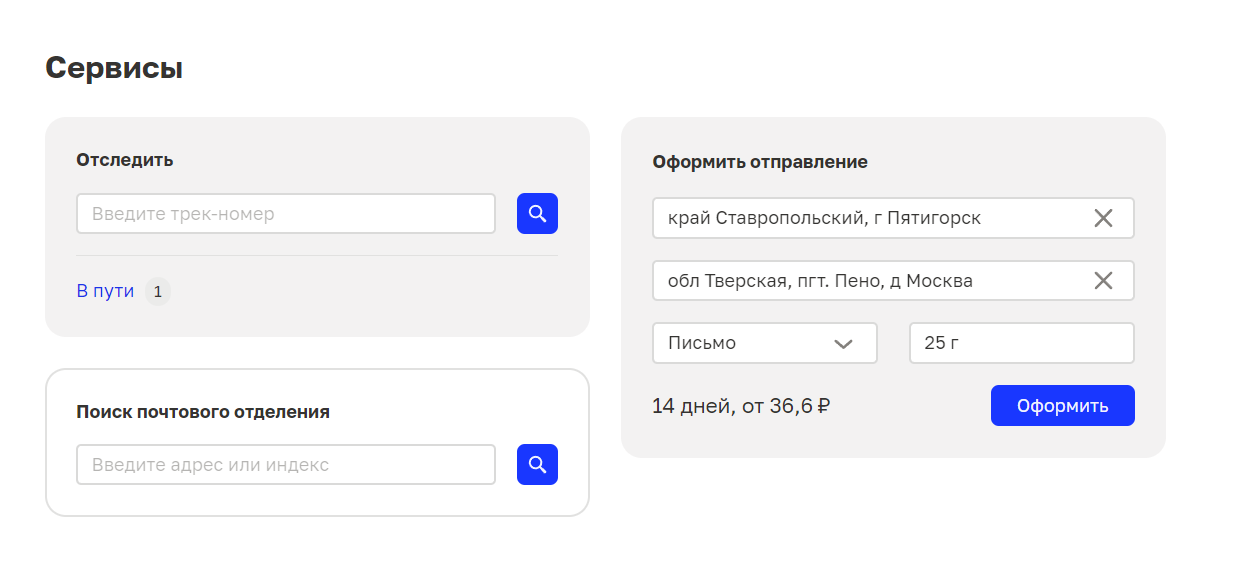Viewport: 1238px width, 581px height.
Task: Focus the Введите трек-номер input field
Action: point(285,214)
